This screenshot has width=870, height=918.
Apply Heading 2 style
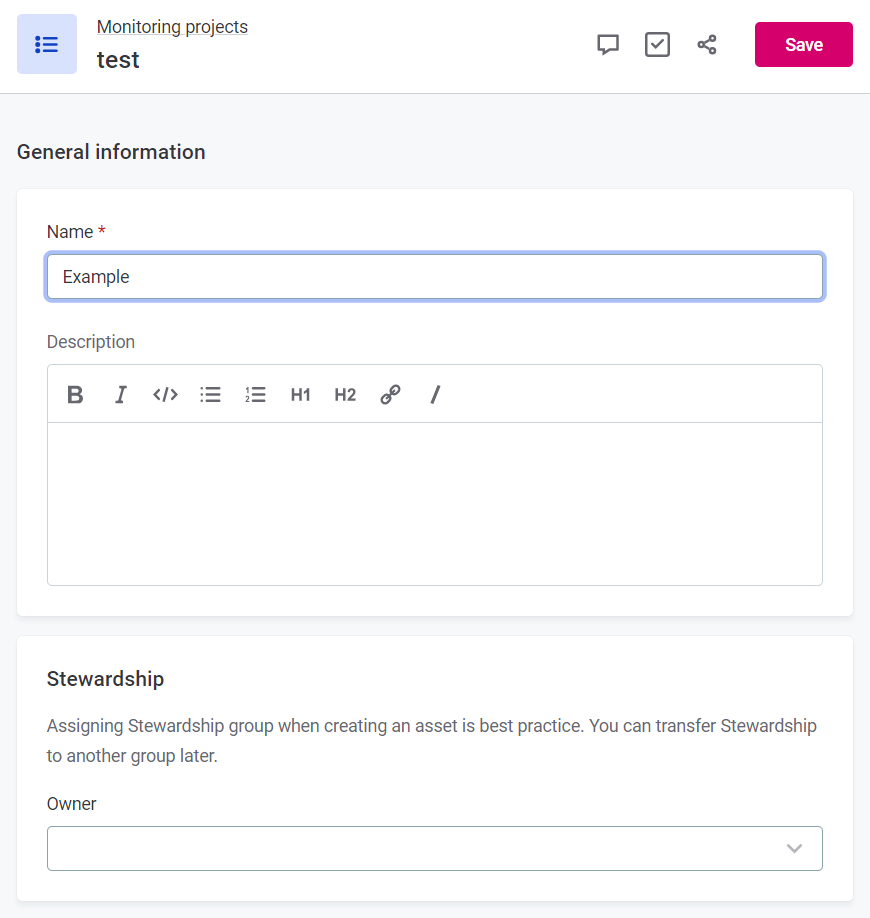point(345,395)
